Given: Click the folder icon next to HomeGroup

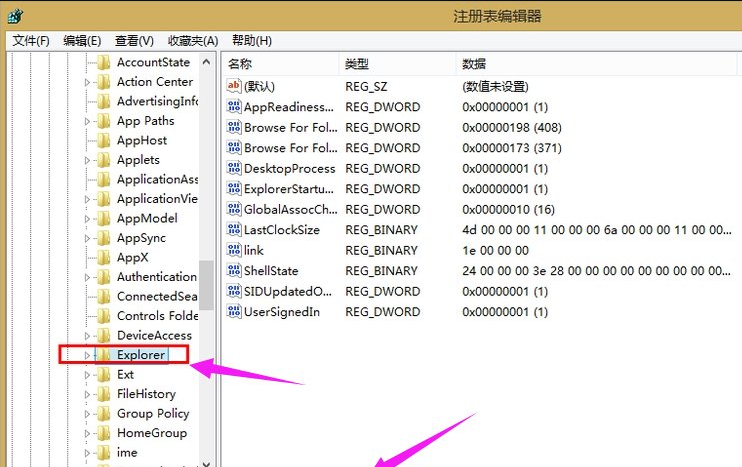Looking at the screenshot, I should pos(103,433).
